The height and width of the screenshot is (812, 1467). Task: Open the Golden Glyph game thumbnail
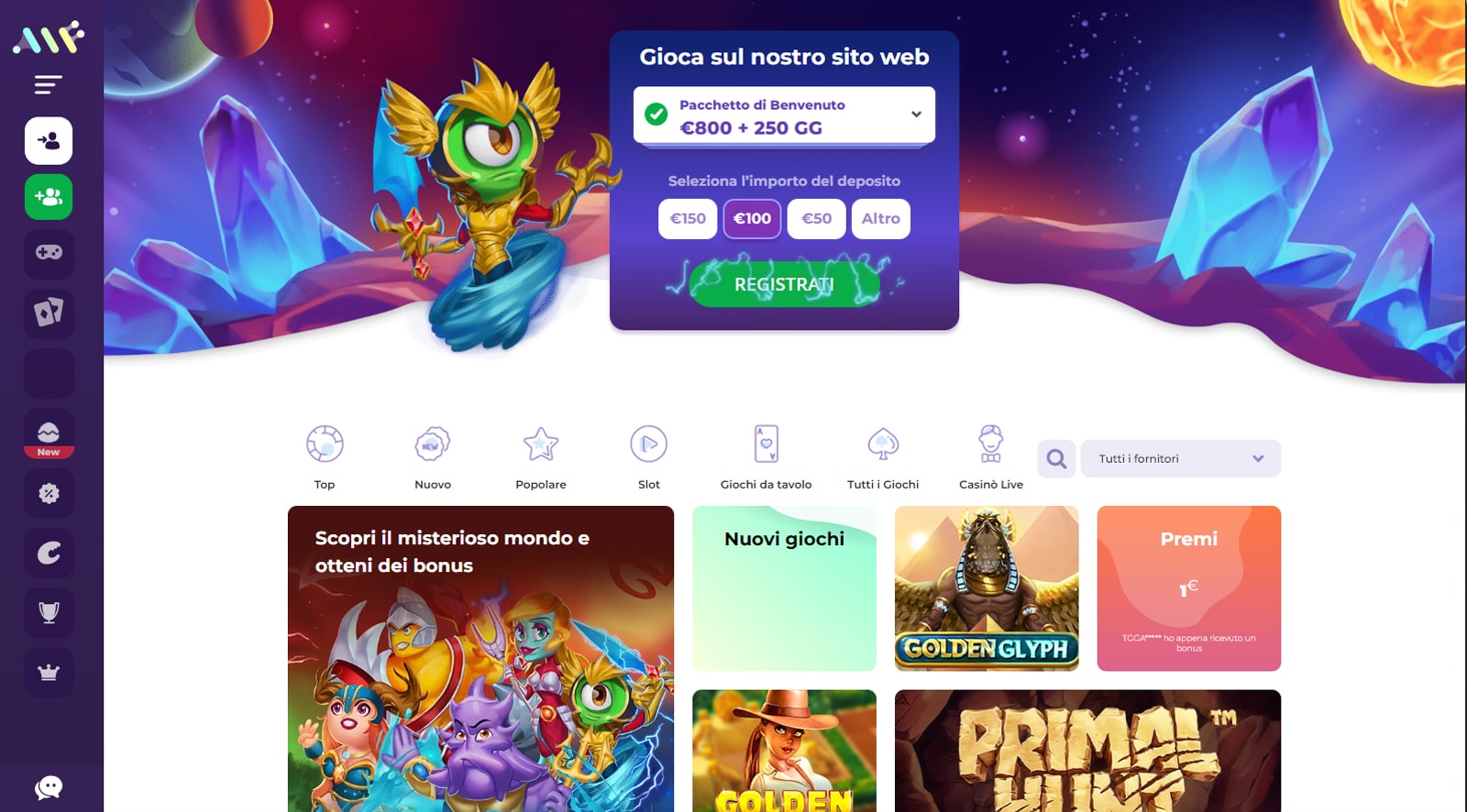pos(987,588)
